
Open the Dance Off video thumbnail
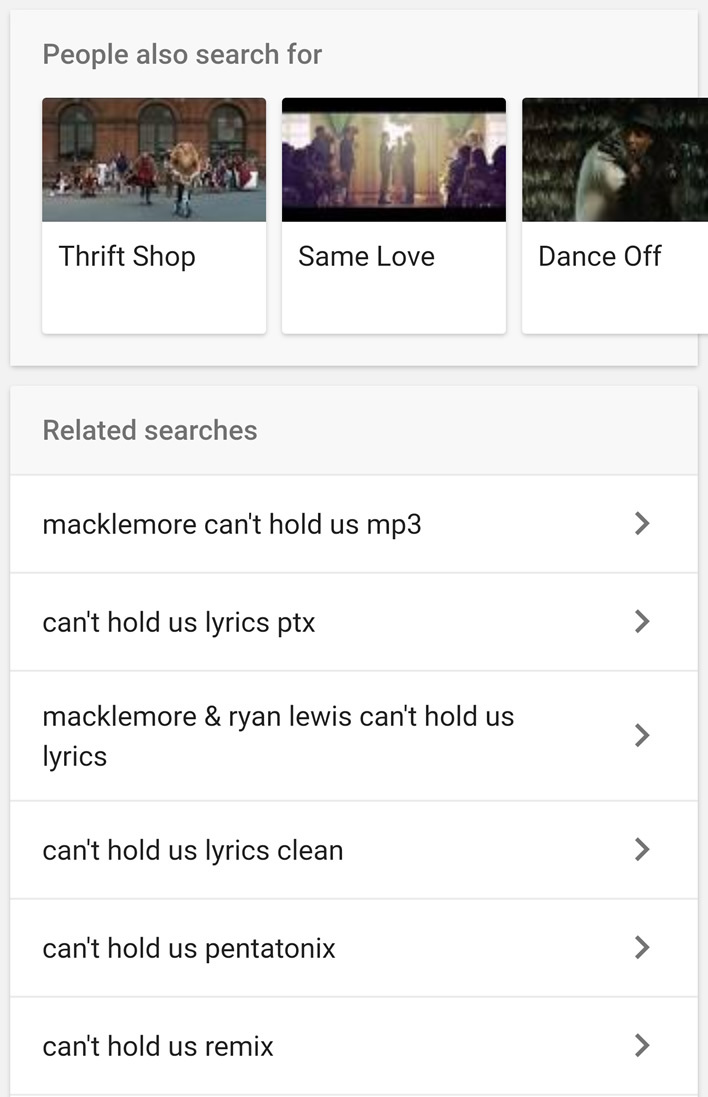614,160
